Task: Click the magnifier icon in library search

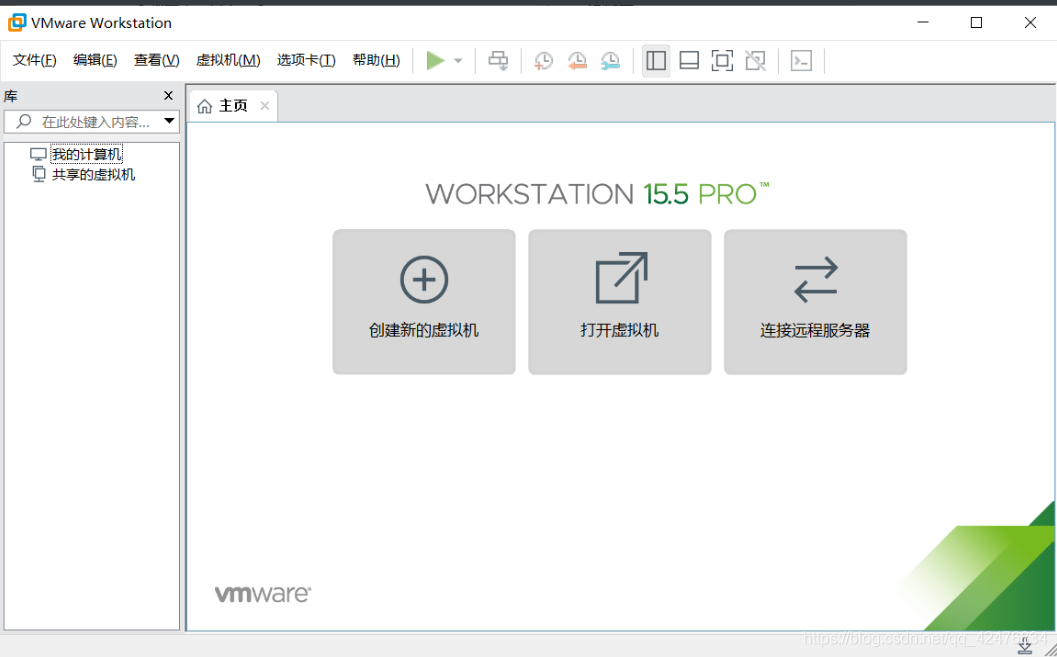Action: (24, 121)
